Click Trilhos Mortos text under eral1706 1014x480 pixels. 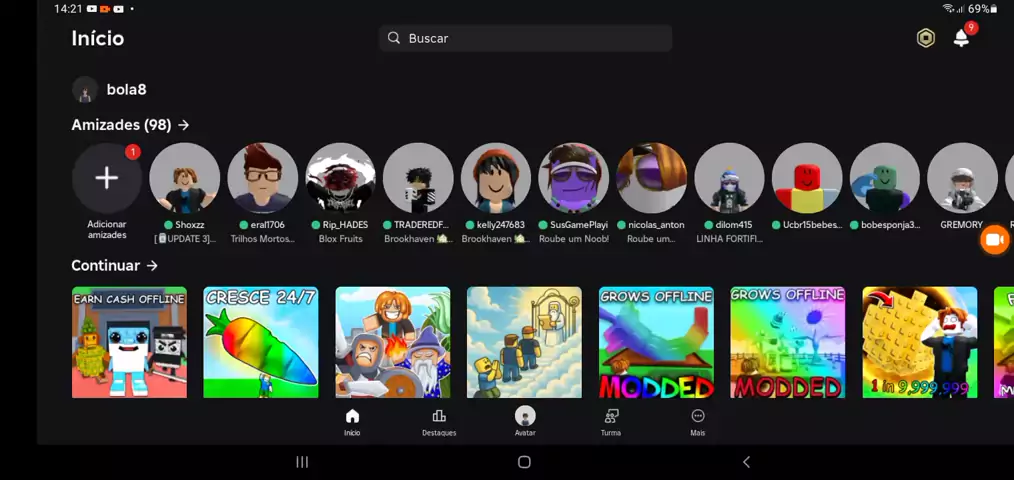point(263,239)
